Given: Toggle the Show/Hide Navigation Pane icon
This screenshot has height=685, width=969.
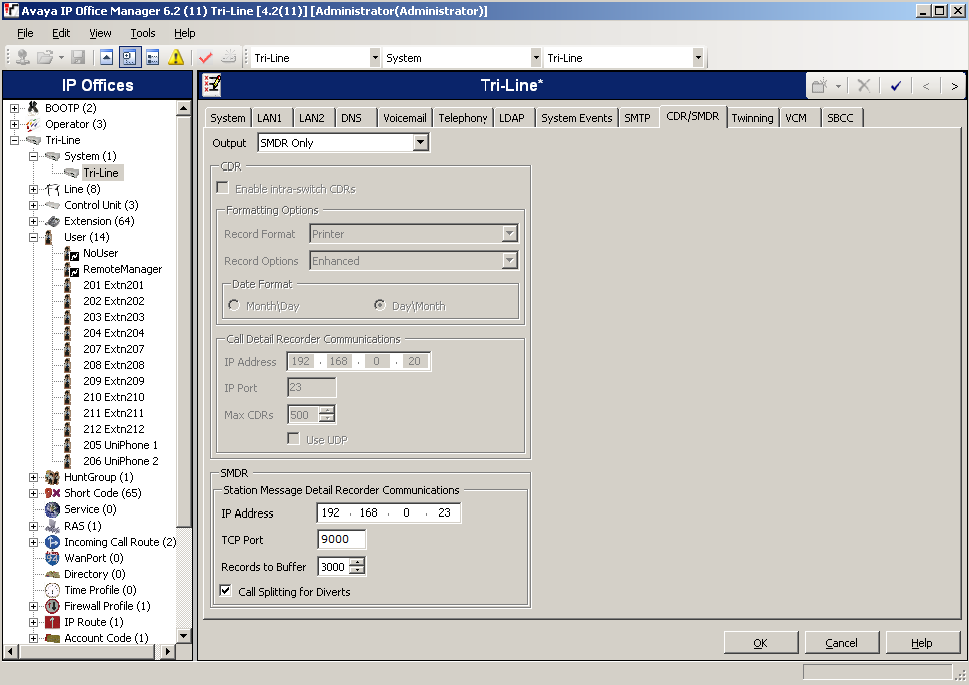Looking at the screenshot, I should pos(128,56).
